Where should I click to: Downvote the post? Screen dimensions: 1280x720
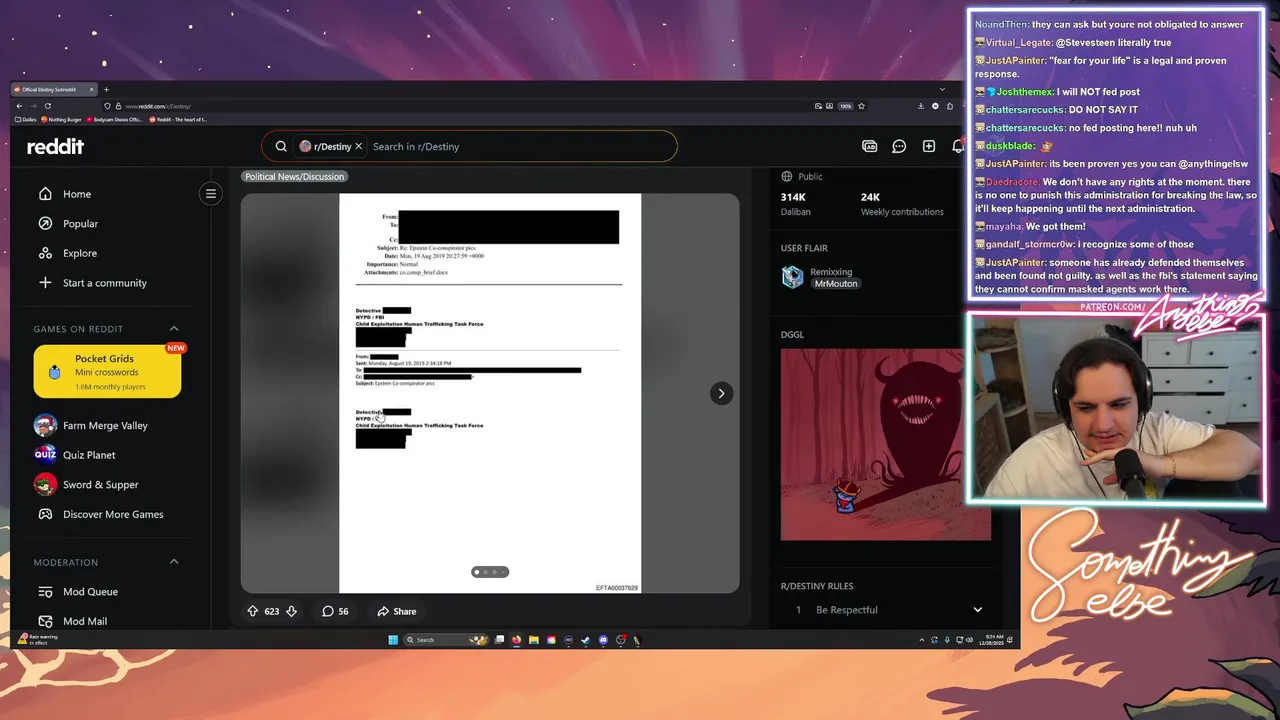click(x=291, y=611)
